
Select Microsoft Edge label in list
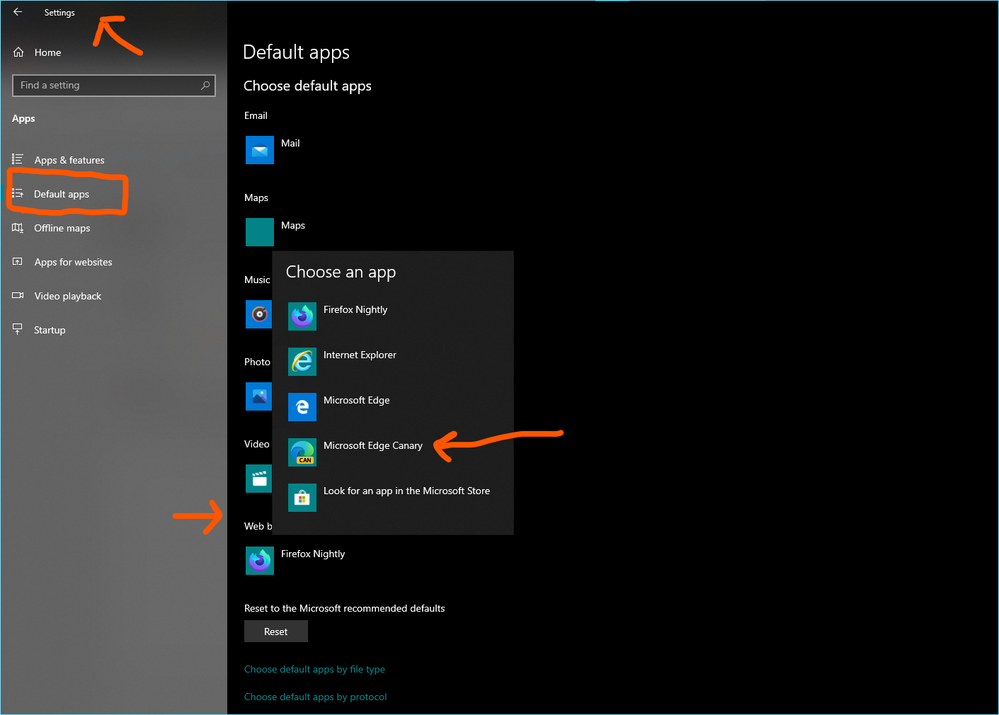tap(356, 400)
